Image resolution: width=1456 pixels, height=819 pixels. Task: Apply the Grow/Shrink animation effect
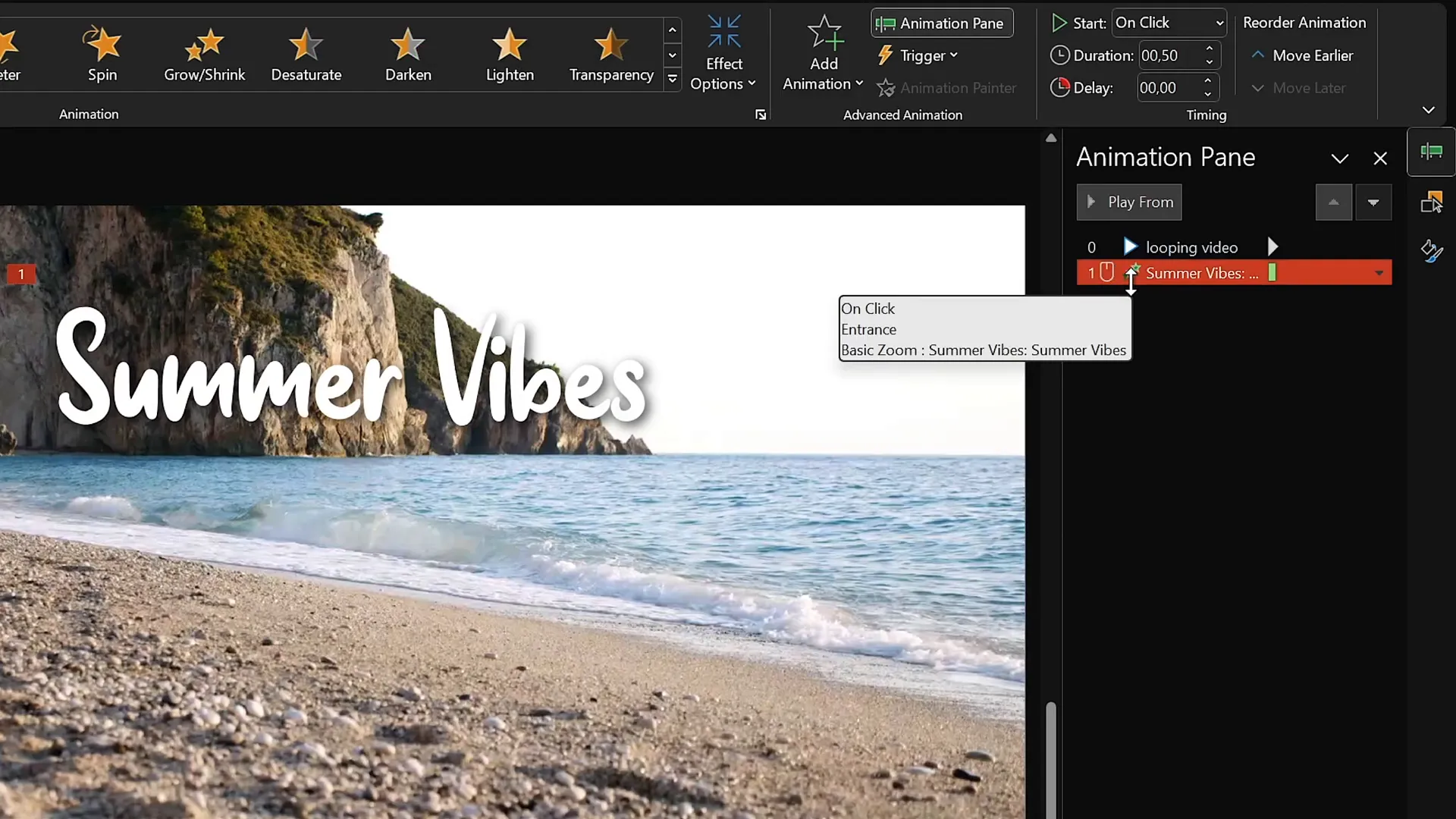tap(204, 55)
